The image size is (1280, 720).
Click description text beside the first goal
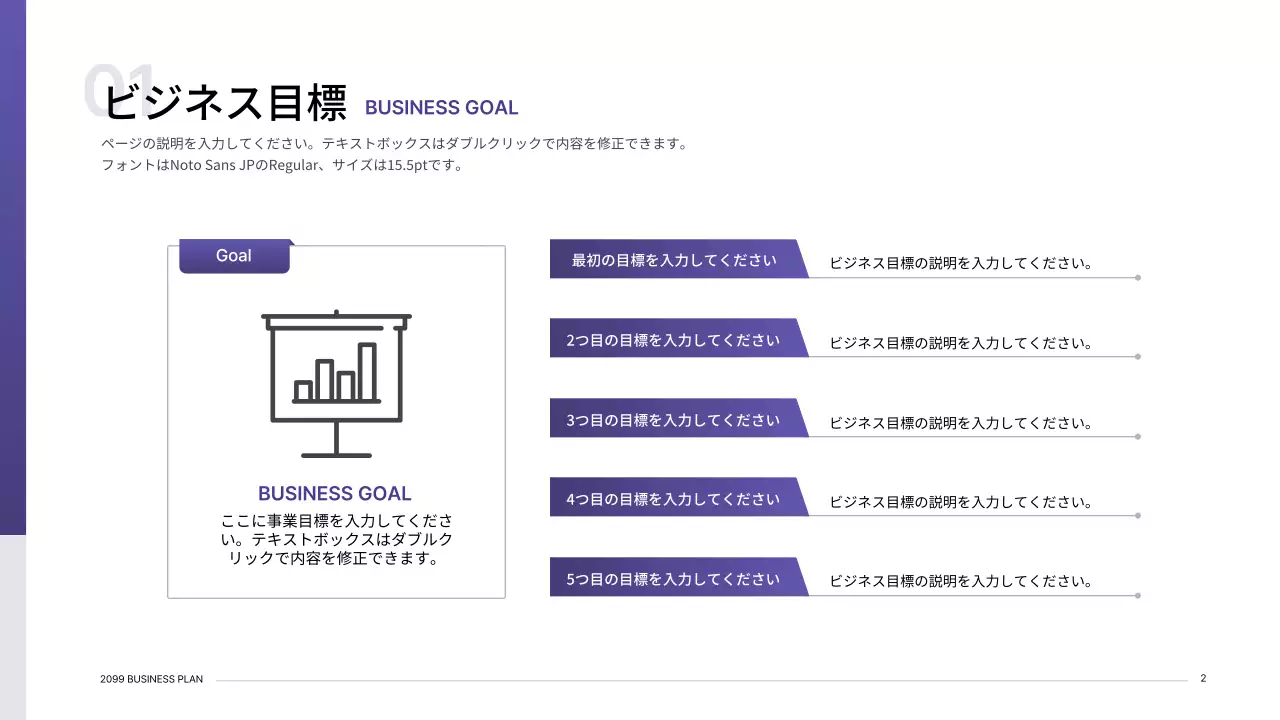(x=960, y=264)
